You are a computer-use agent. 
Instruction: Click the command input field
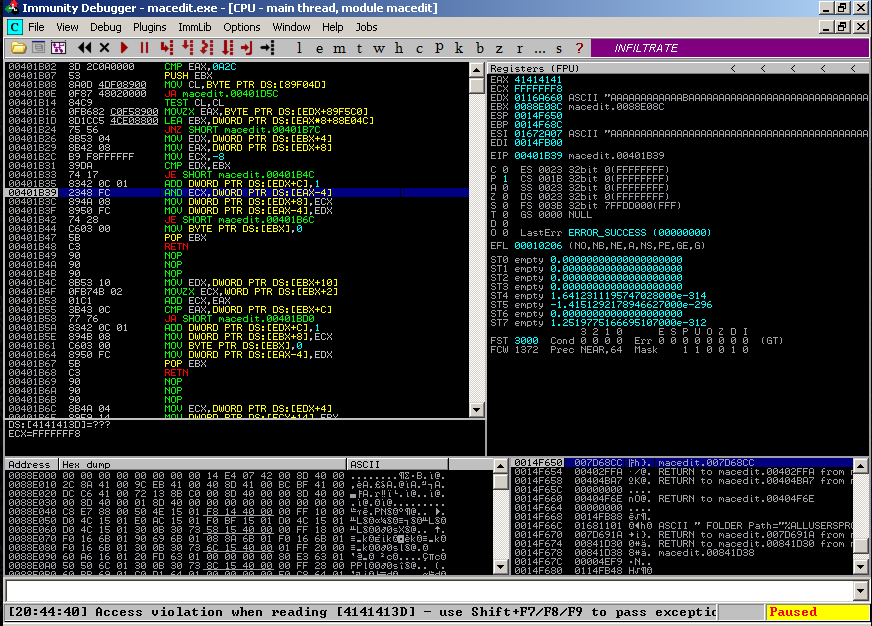[x=429, y=590]
